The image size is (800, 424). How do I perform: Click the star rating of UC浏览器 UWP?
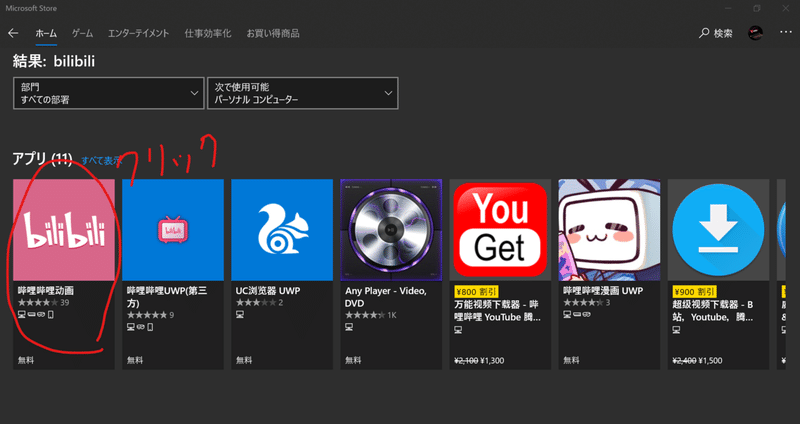pos(256,303)
